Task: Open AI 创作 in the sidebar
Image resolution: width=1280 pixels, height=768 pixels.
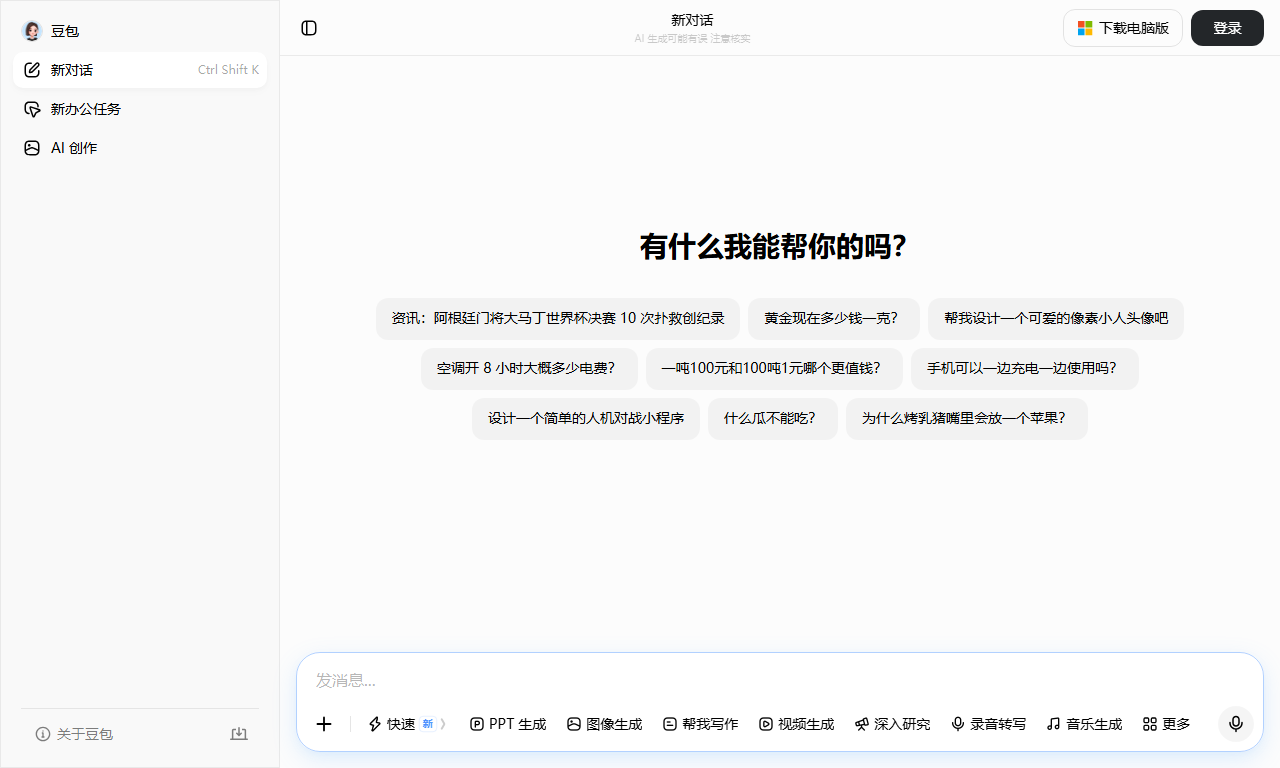Action: click(140, 148)
